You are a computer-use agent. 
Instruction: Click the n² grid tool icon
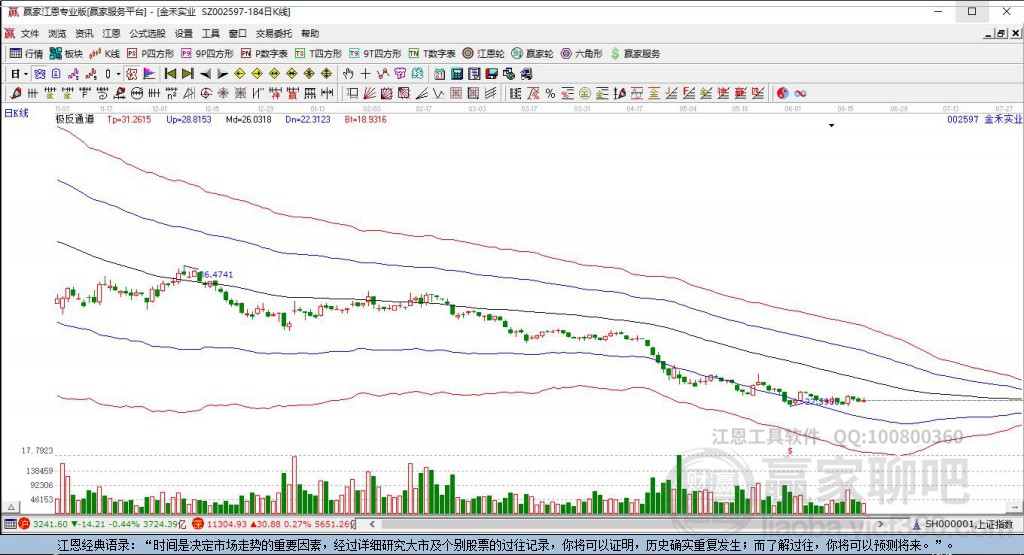[x=171, y=93]
